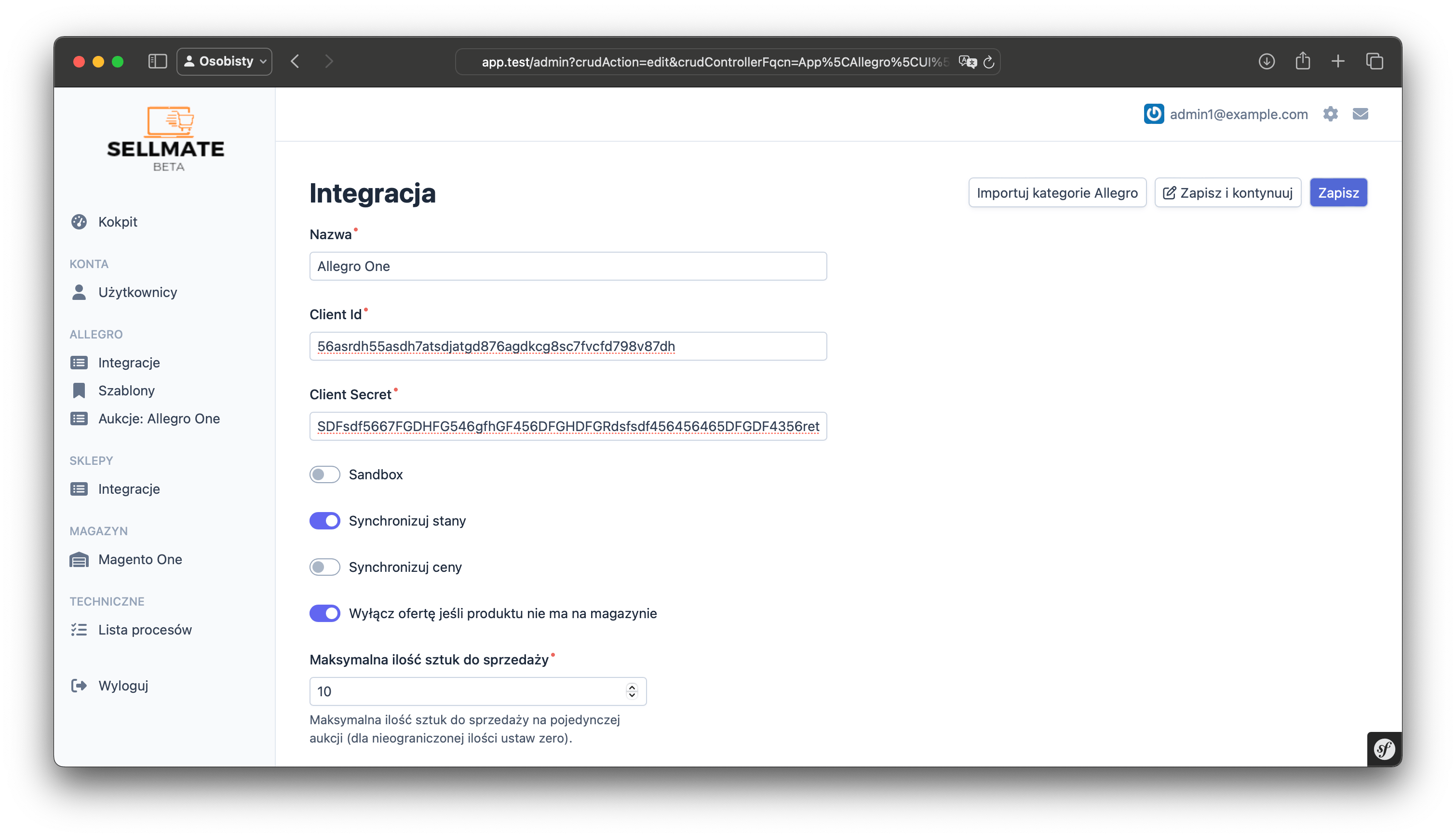Image resolution: width=1456 pixels, height=838 pixels.
Task: Open the Zapisz i kontynuuj action
Action: [1228, 192]
